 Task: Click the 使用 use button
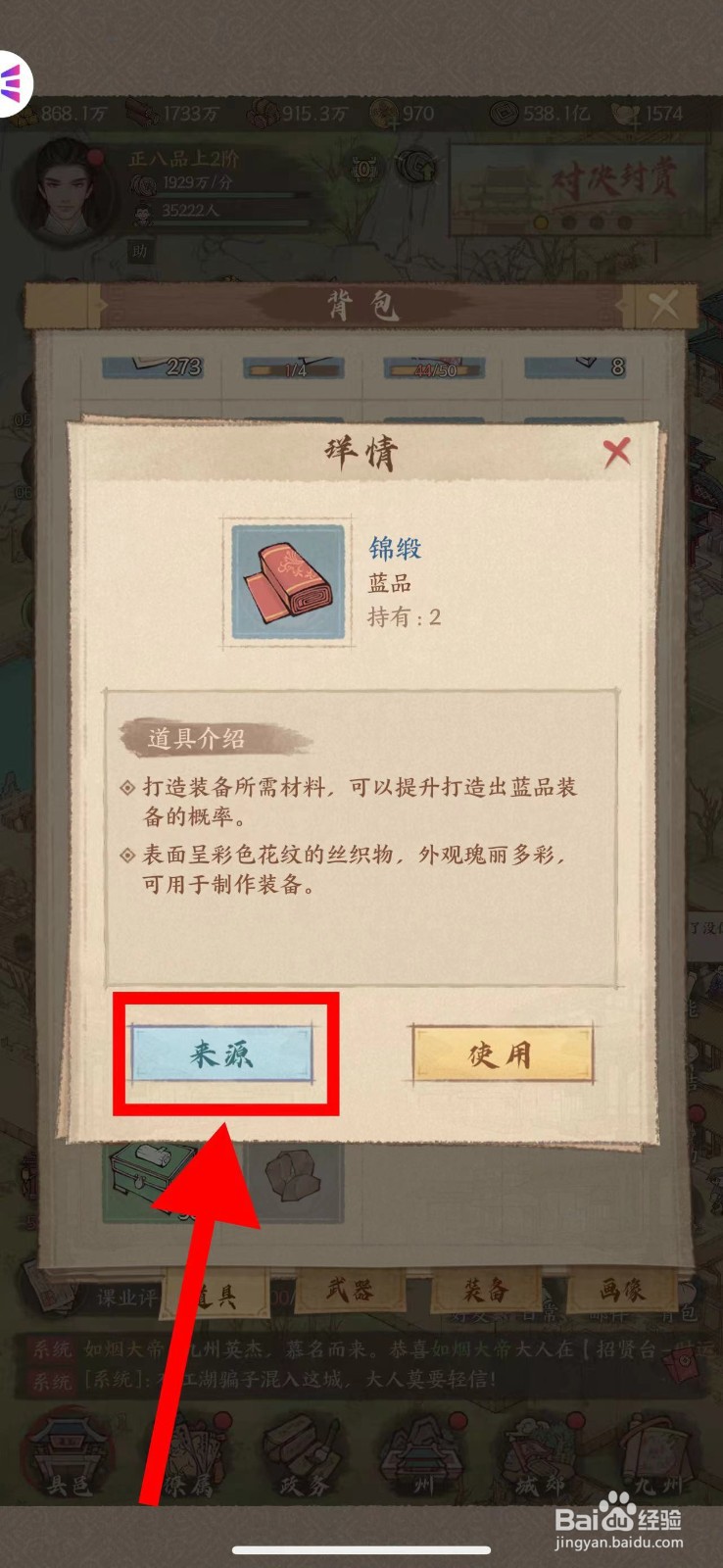coord(502,1053)
